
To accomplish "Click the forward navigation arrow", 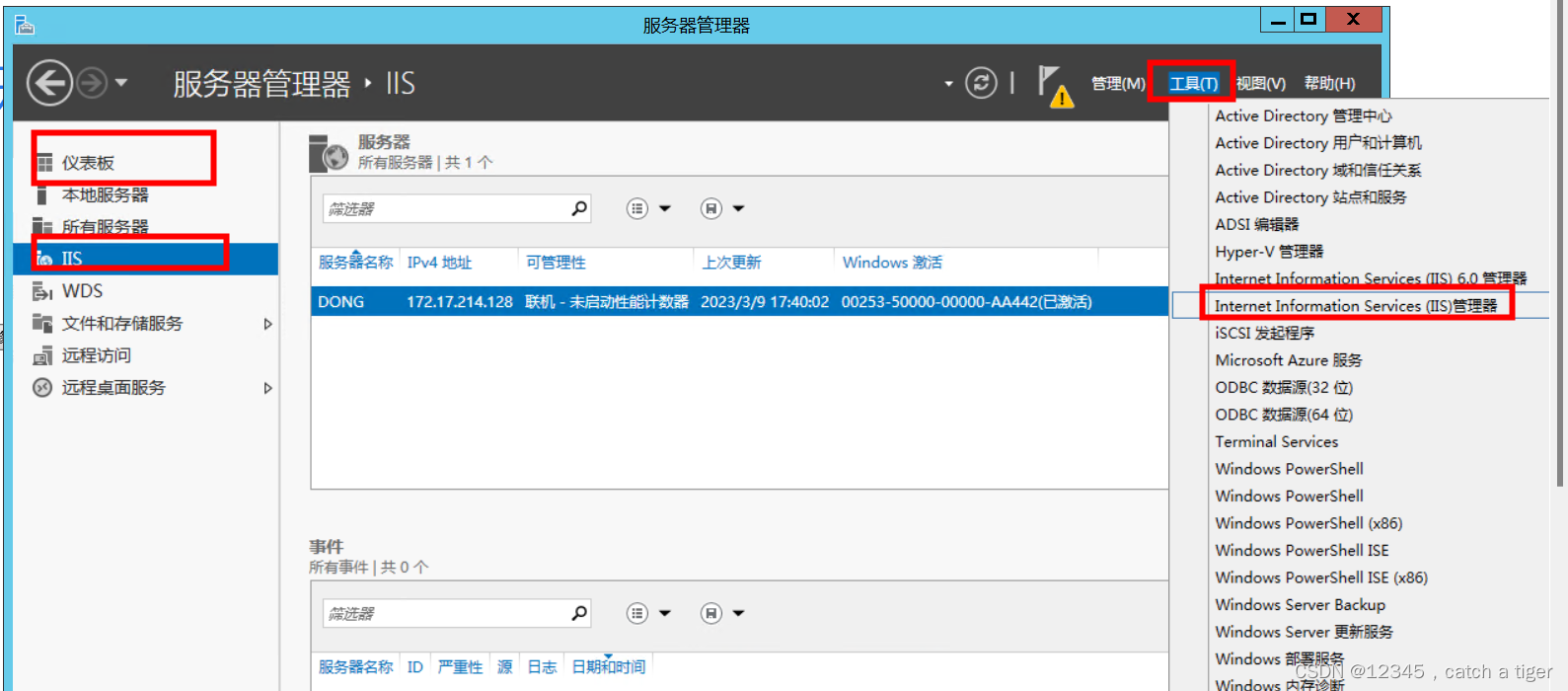I will pyautogui.click(x=92, y=83).
